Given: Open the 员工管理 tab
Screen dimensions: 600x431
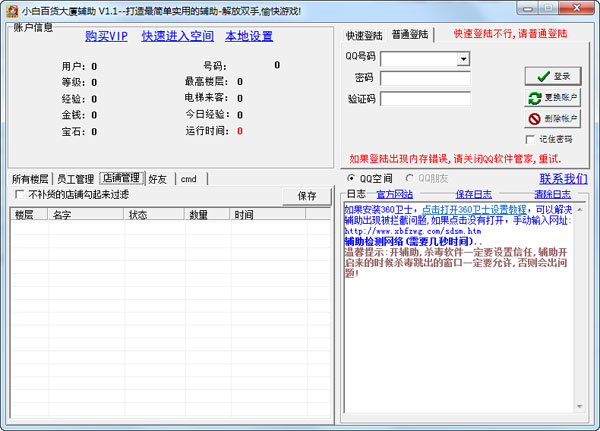Looking at the screenshot, I should [x=75, y=179].
